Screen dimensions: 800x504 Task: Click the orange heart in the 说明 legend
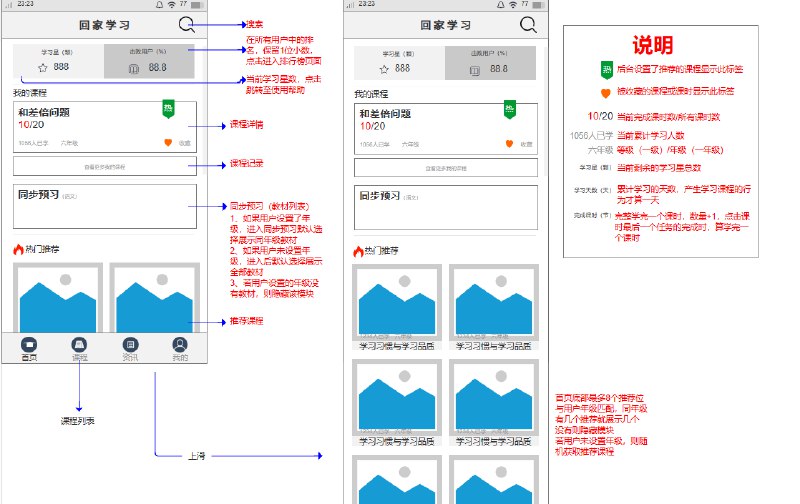[x=606, y=93]
